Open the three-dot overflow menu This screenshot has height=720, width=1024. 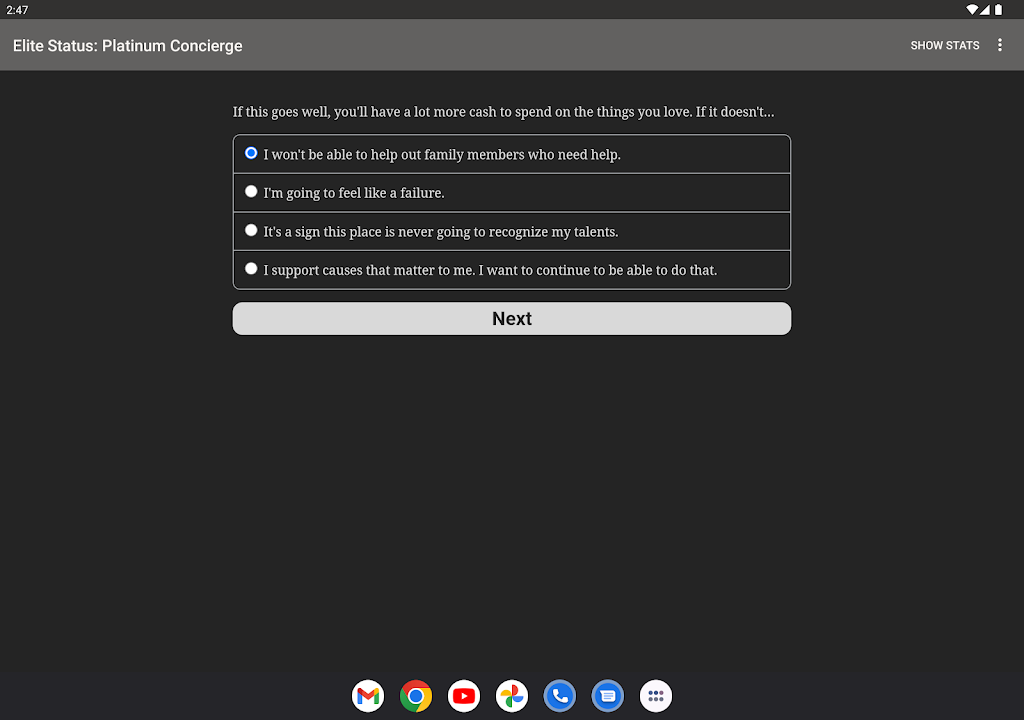1000,45
